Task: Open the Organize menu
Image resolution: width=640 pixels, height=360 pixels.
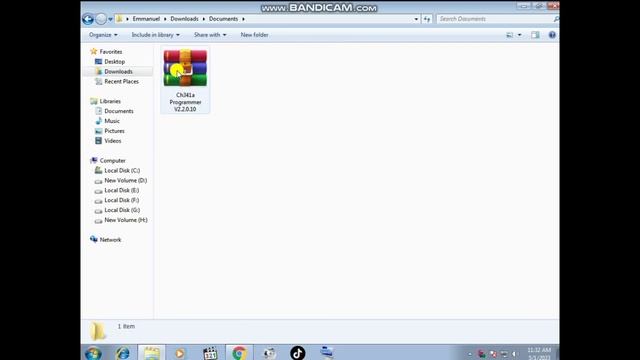Action: click(x=103, y=35)
